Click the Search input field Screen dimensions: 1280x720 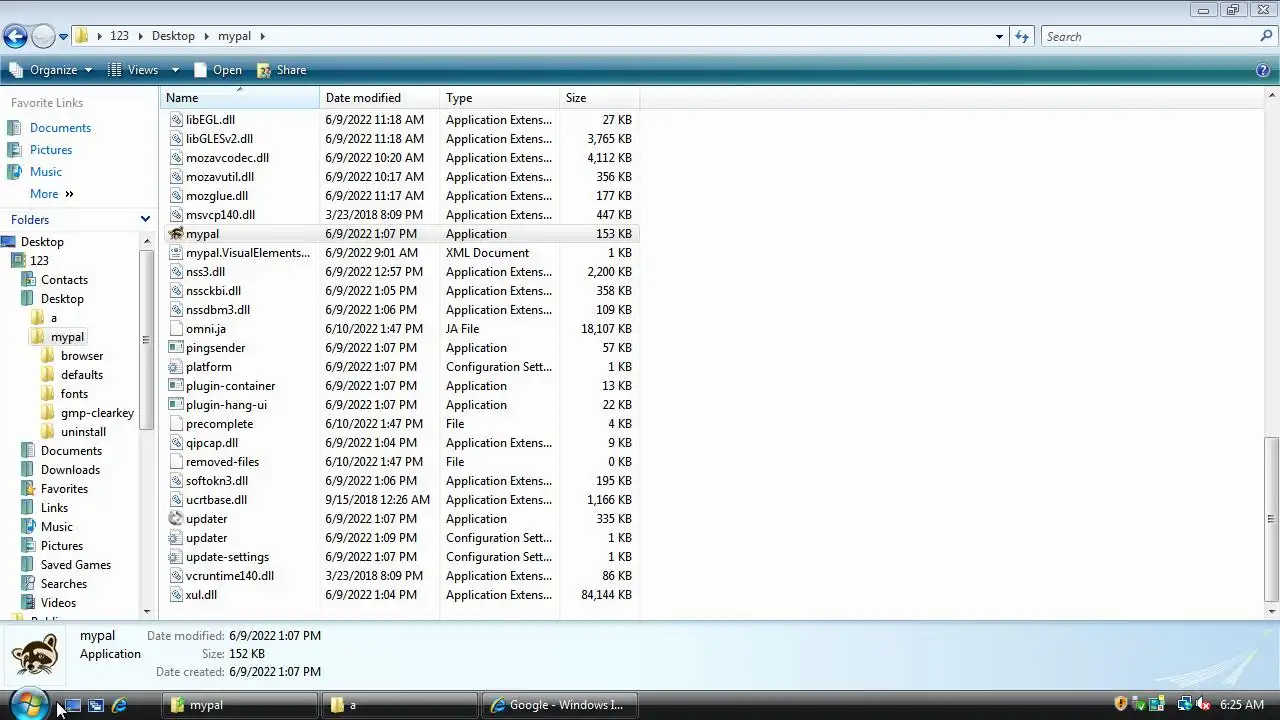pos(1148,36)
